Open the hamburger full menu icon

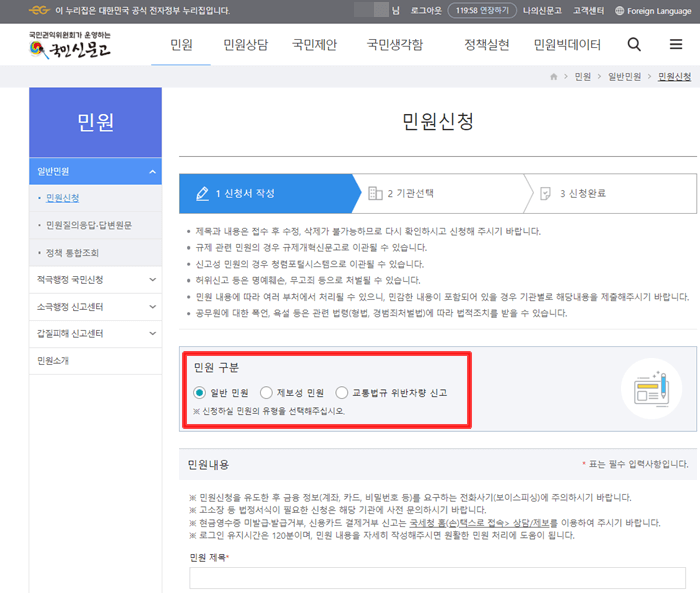click(x=676, y=44)
